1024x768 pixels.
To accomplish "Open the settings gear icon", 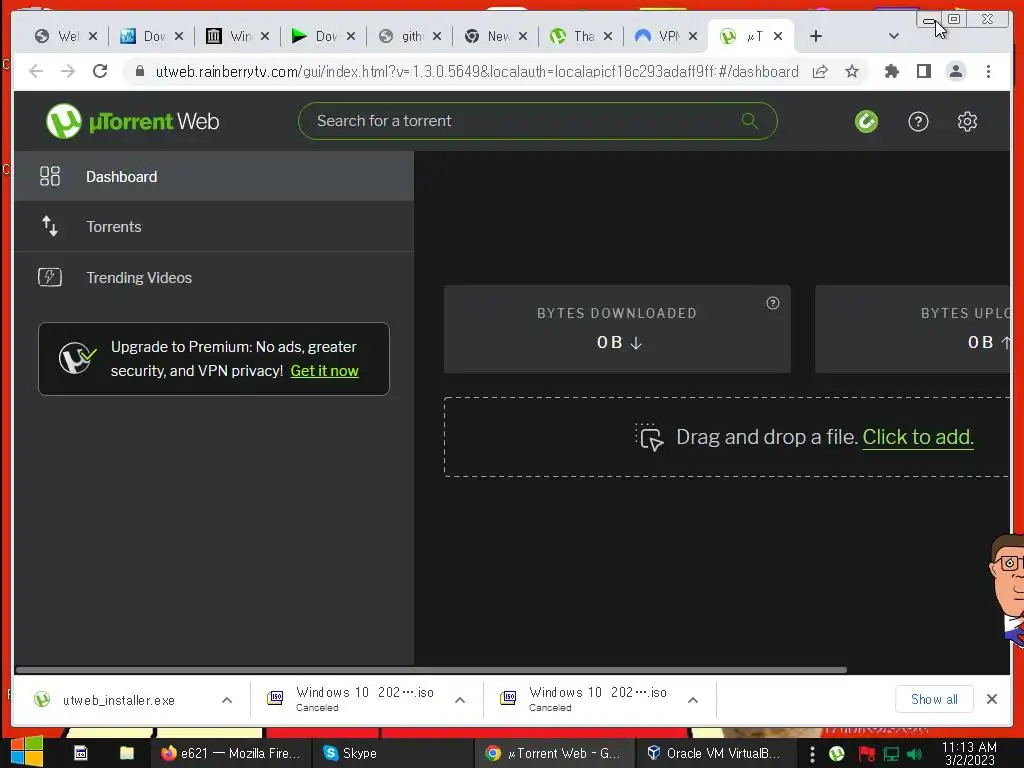I will point(967,121).
